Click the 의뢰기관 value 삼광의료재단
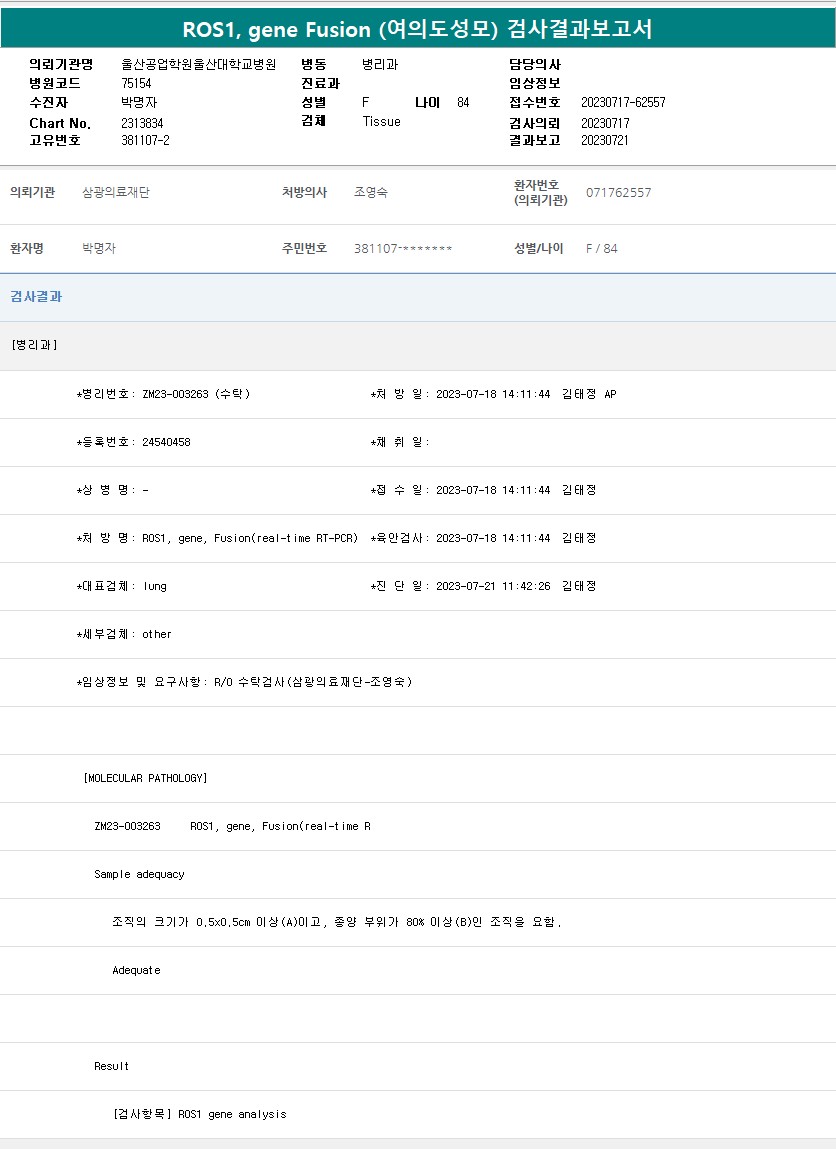Screen dimensions: 836x1149 (x=116, y=192)
